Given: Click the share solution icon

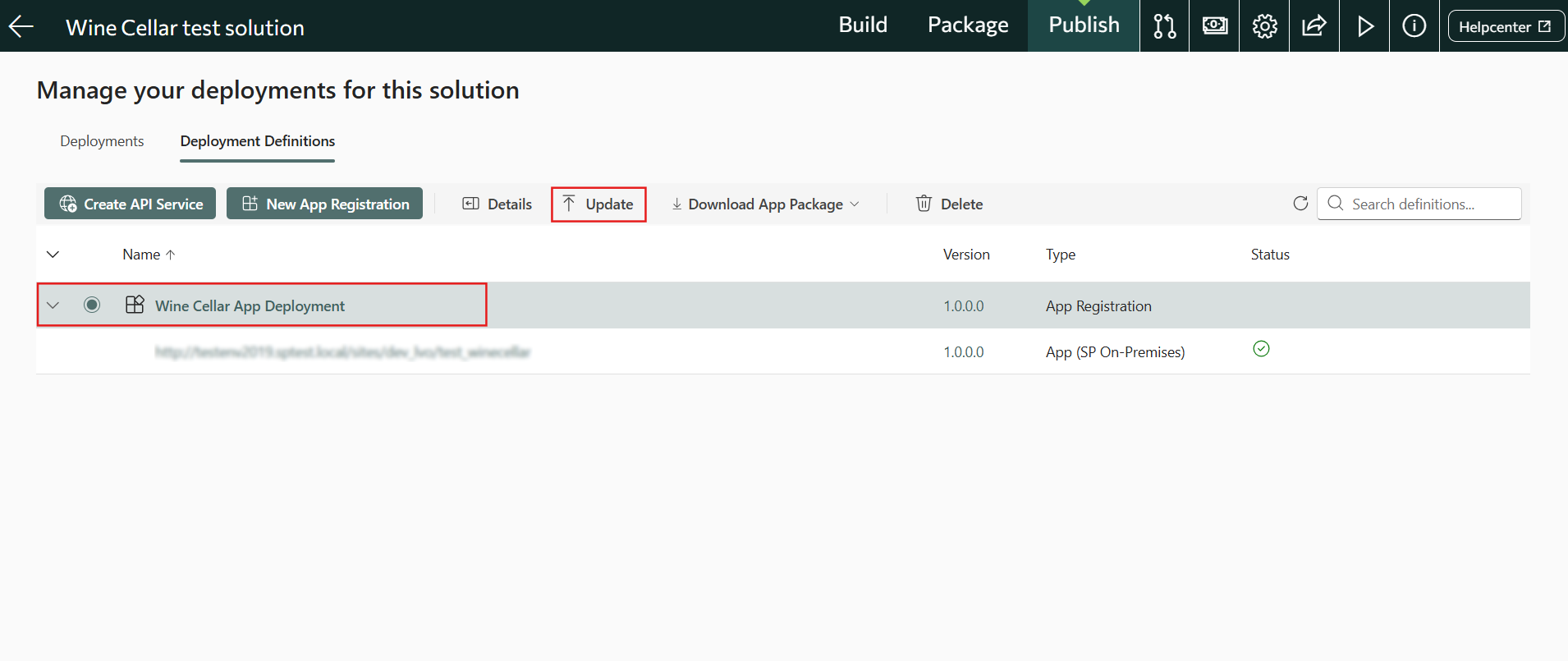Looking at the screenshot, I should (x=1314, y=26).
